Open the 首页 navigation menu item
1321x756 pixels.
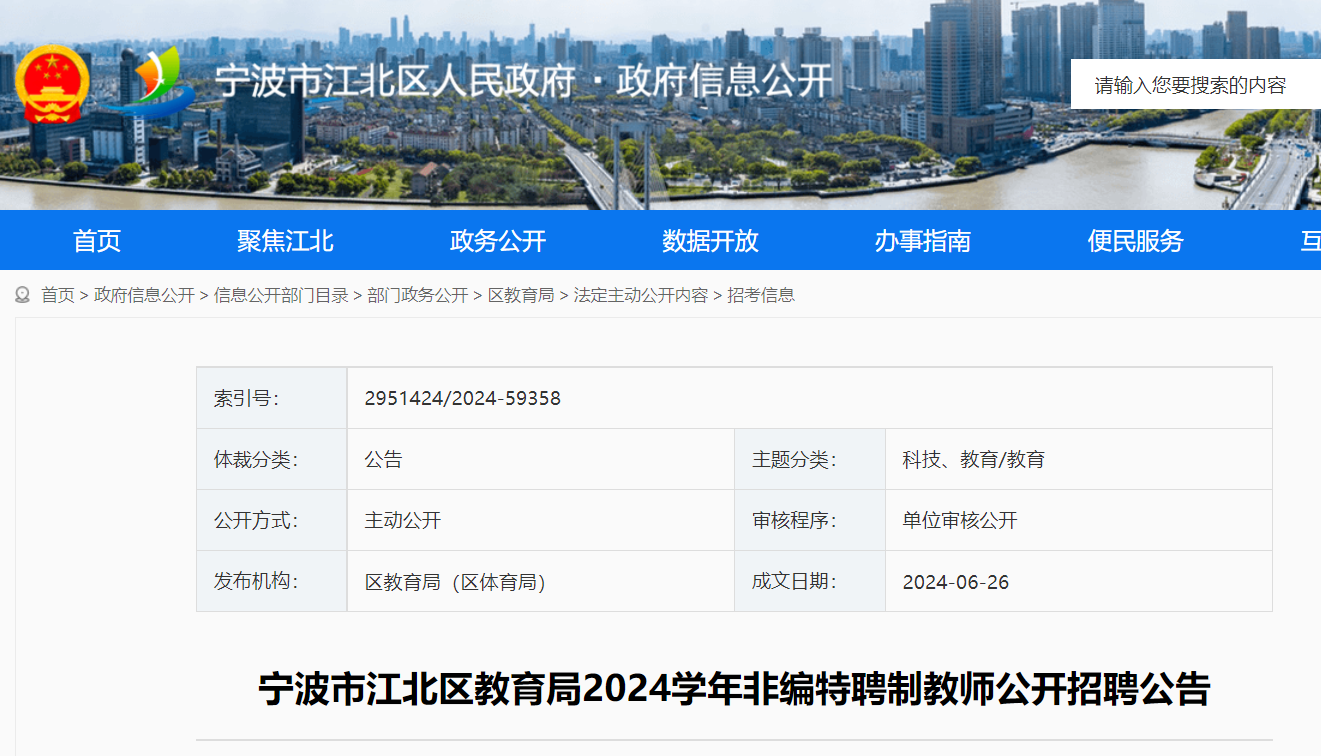(x=97, y=241)
